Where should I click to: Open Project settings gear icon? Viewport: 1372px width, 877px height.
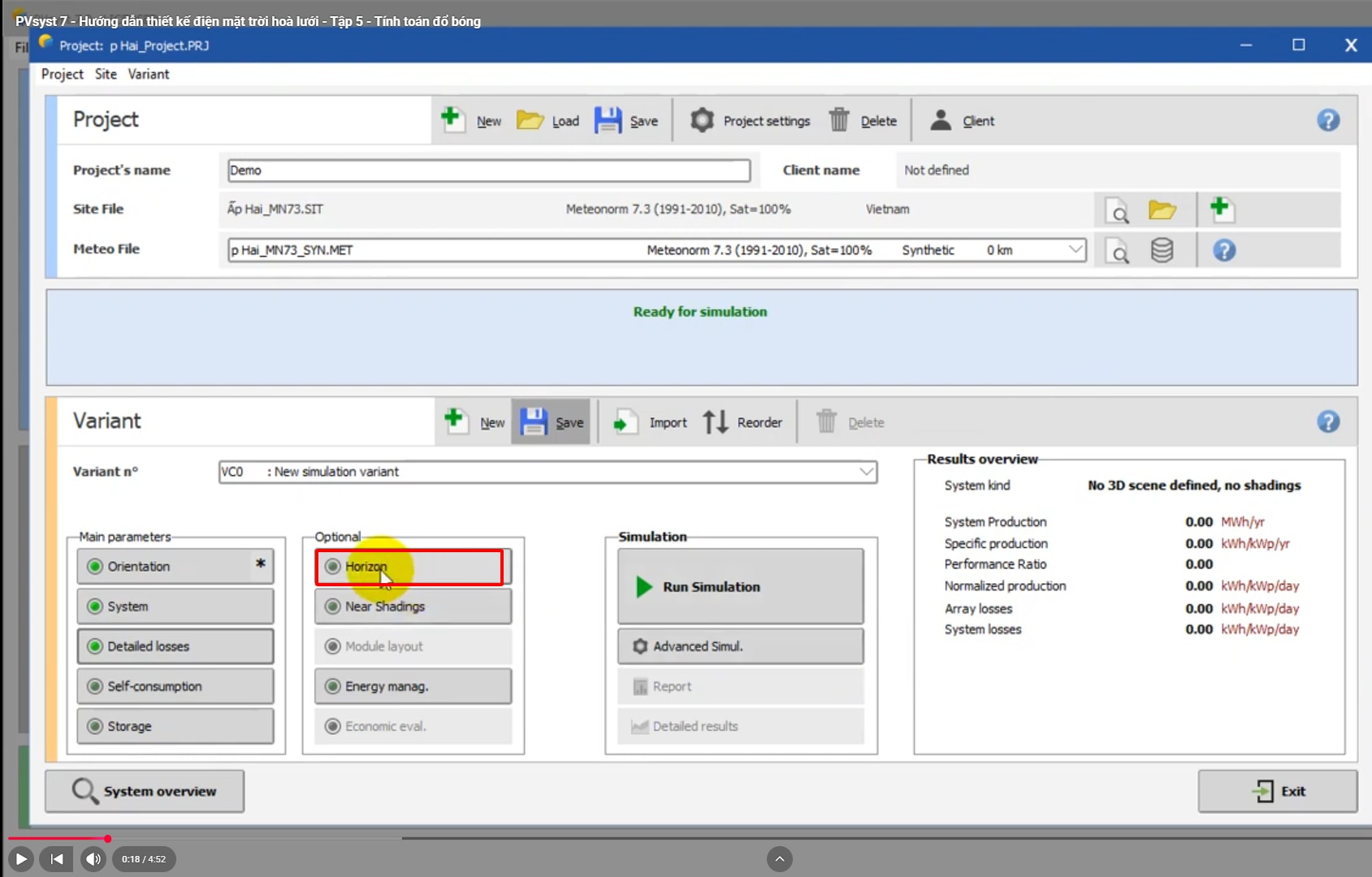pos(702,120)
